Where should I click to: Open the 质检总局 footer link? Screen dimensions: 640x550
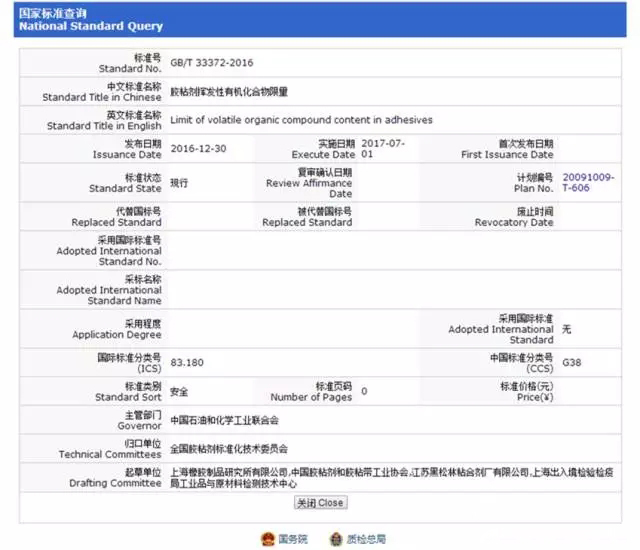pos(366,539)
